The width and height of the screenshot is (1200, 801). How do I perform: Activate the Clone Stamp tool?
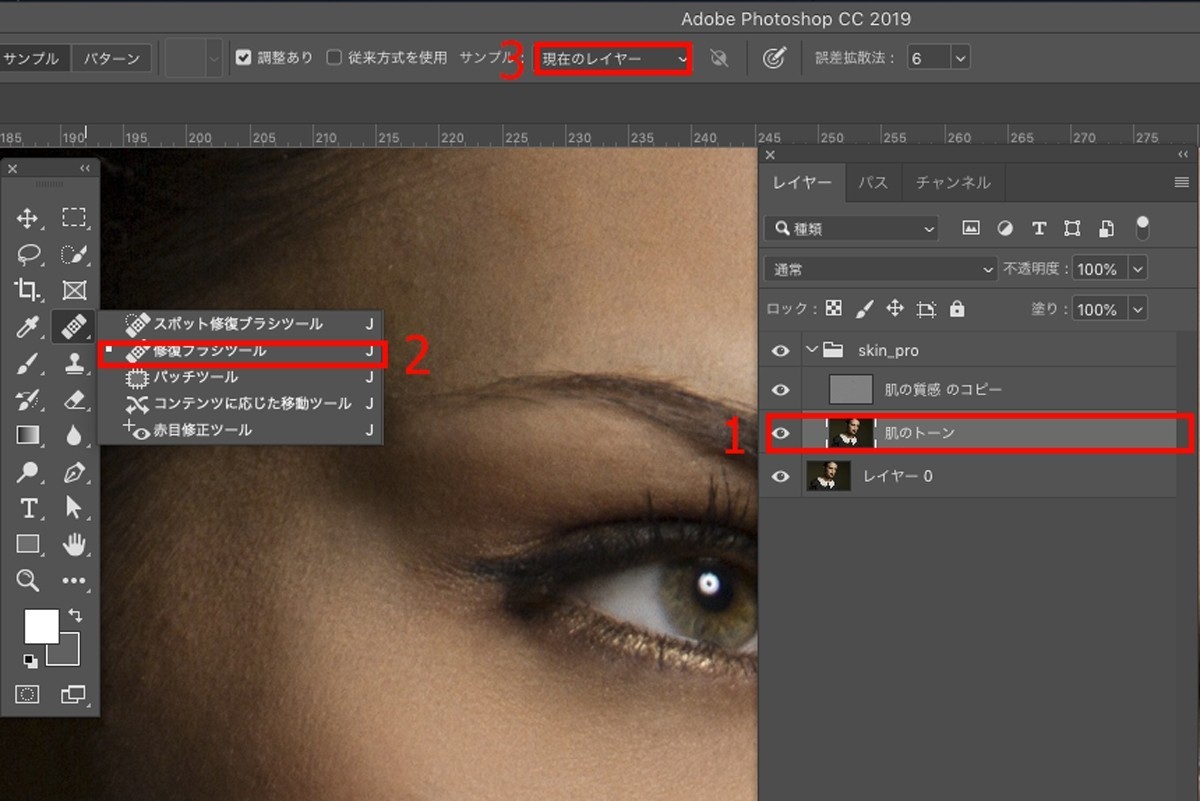[74, 363]
